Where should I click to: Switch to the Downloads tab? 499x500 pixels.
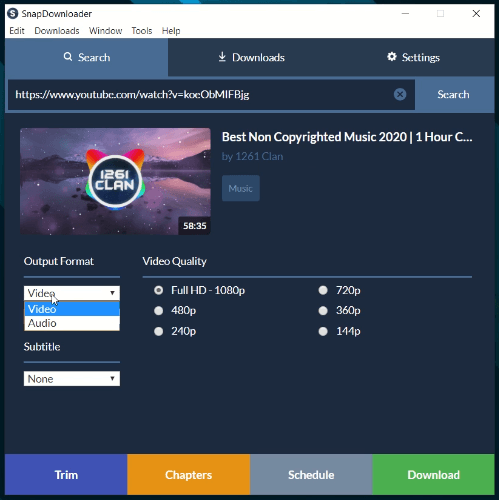click(251, 57)
